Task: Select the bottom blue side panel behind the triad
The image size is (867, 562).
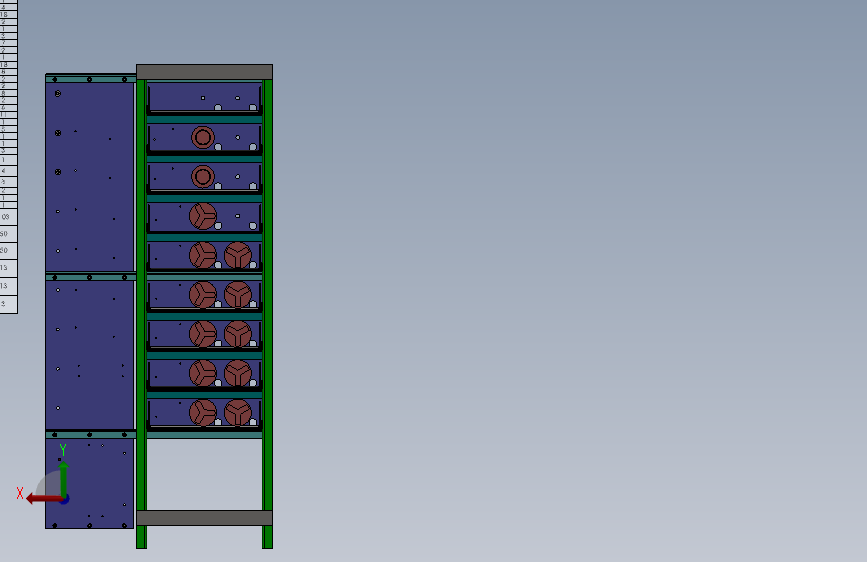Action: coord(90,483)
